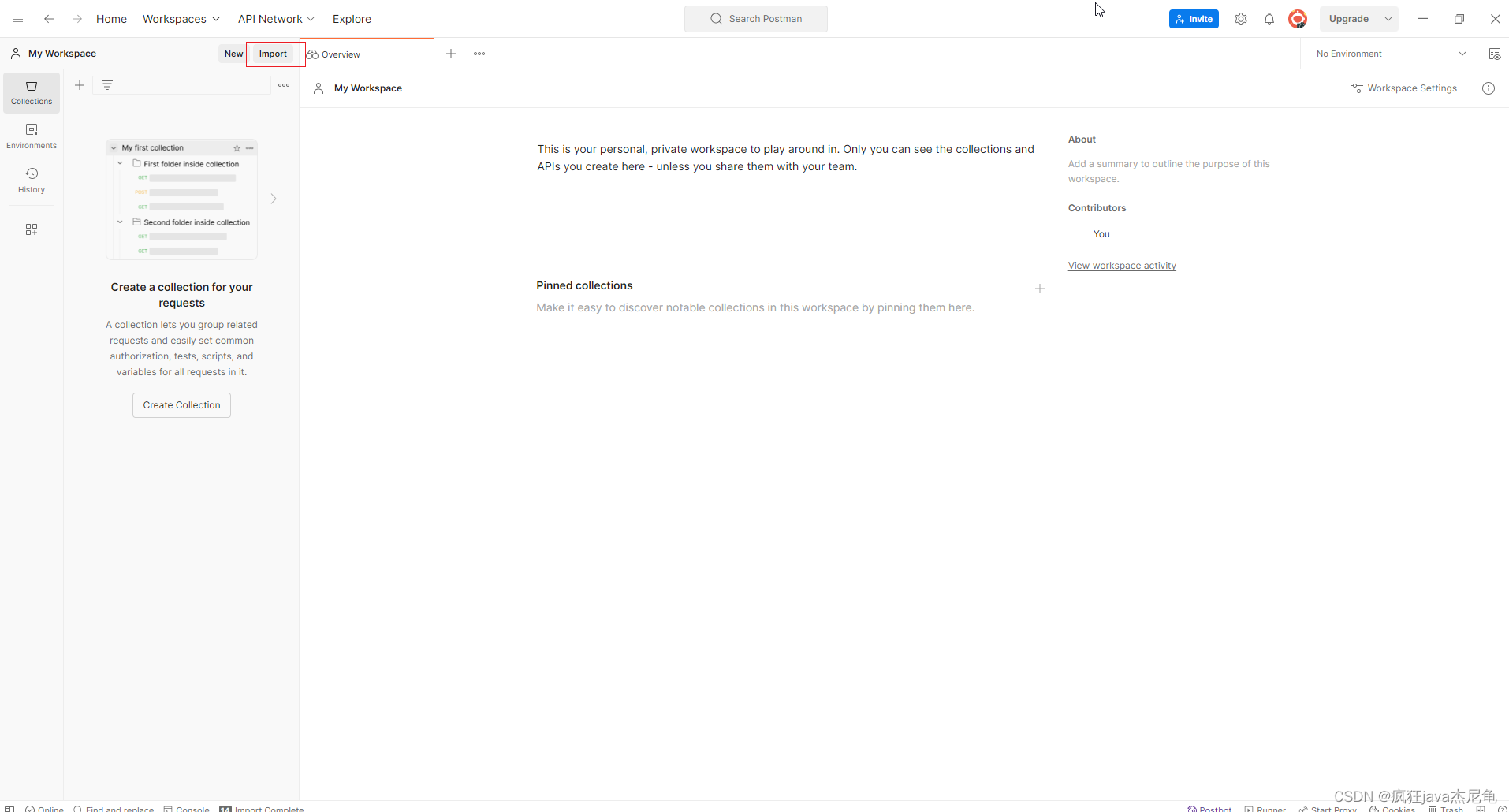
Task: Click the collections filter field
Action: [x=182, y=85]
